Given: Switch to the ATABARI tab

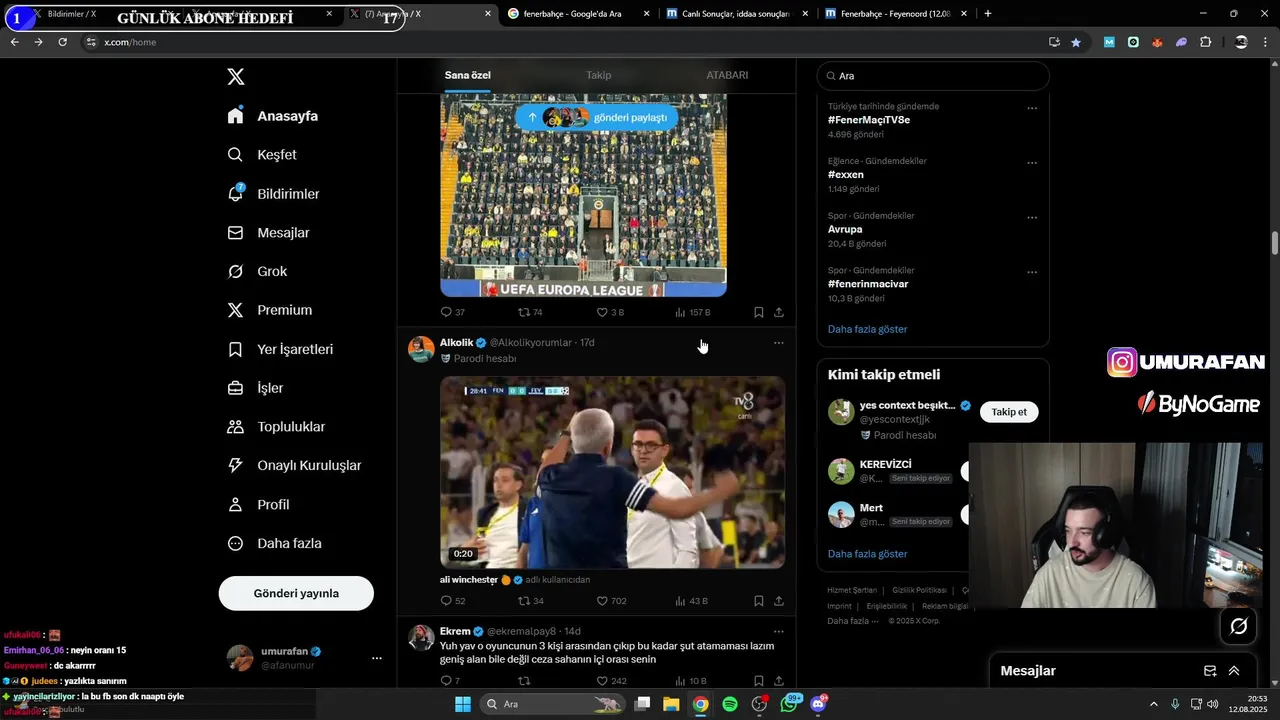Looking at the screenshot, I should coord(727,75).
